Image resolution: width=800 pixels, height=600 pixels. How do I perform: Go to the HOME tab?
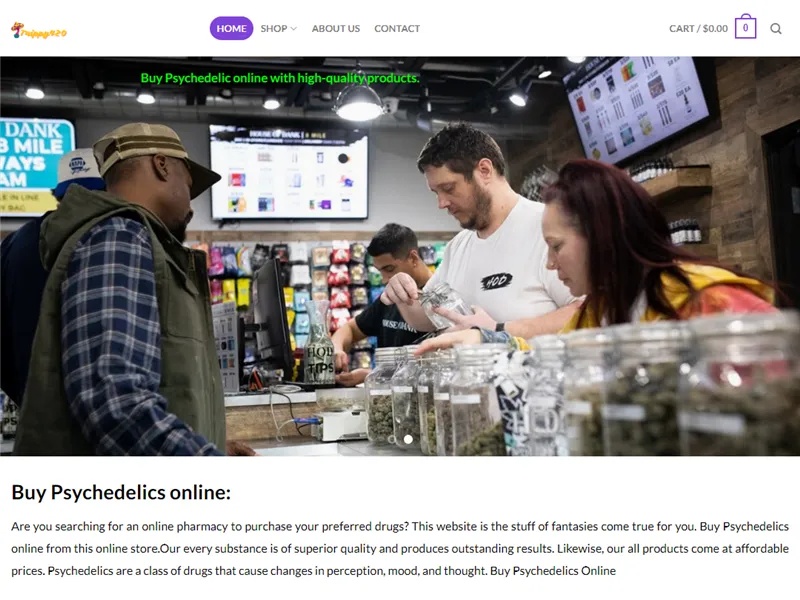231,29
